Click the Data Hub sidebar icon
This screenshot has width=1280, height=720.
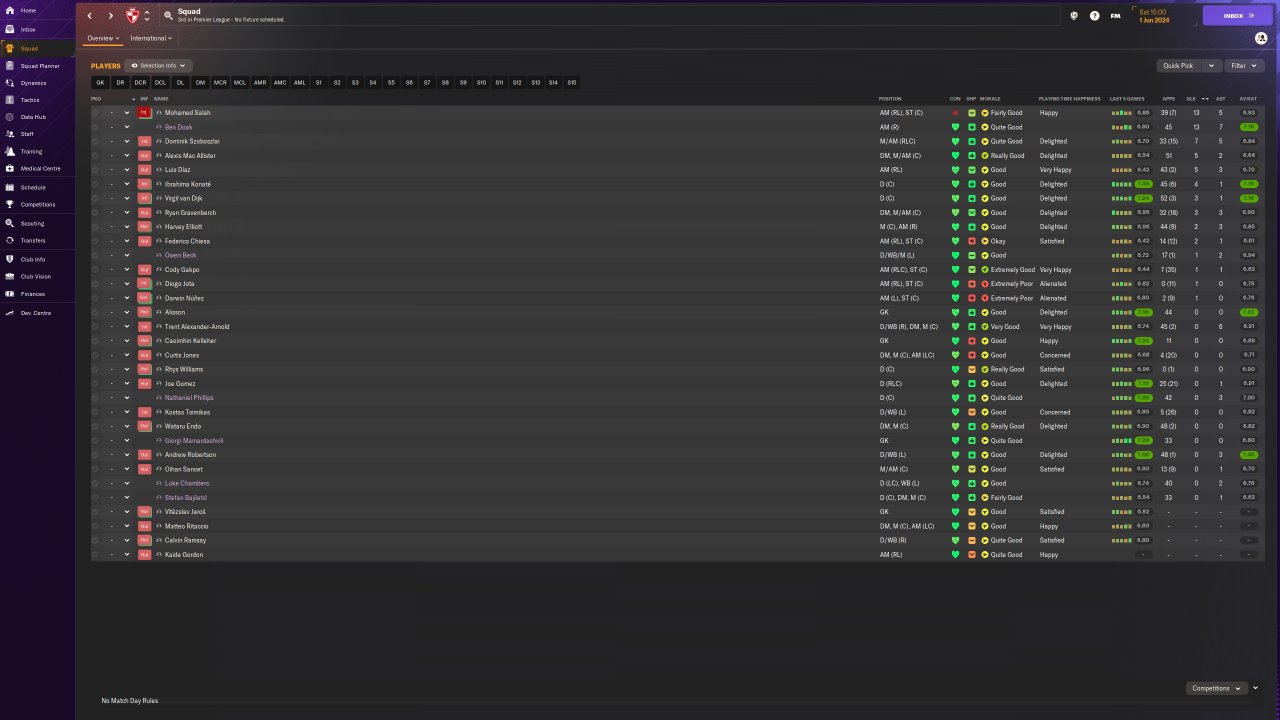tap(9, 117)
